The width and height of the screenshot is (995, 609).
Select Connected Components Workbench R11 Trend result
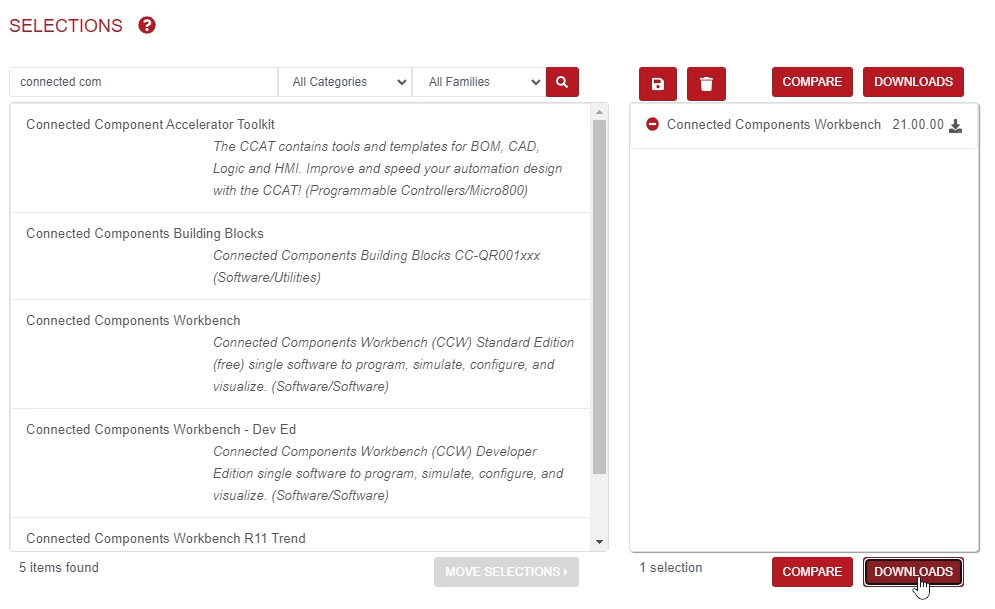point(166,539)
